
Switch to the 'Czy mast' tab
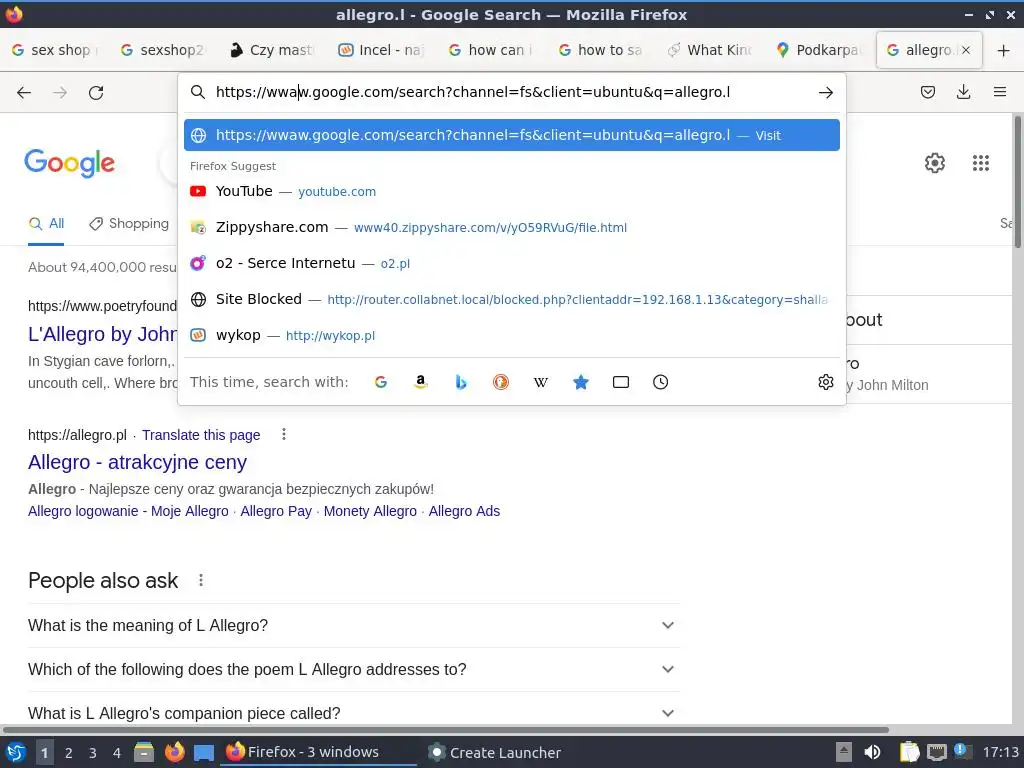click(274, 50)
